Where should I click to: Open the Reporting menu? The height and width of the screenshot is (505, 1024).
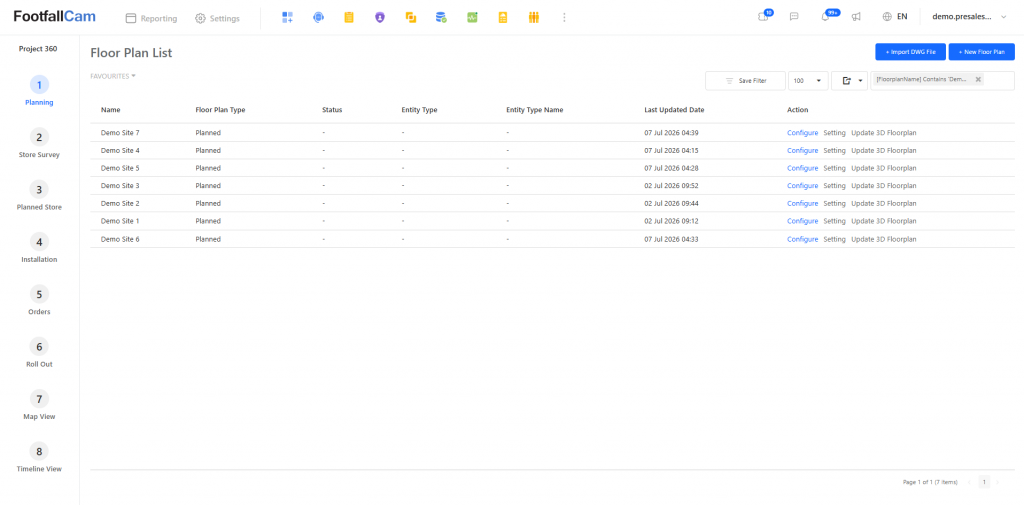pyautogui.click(x=152, y=18)
